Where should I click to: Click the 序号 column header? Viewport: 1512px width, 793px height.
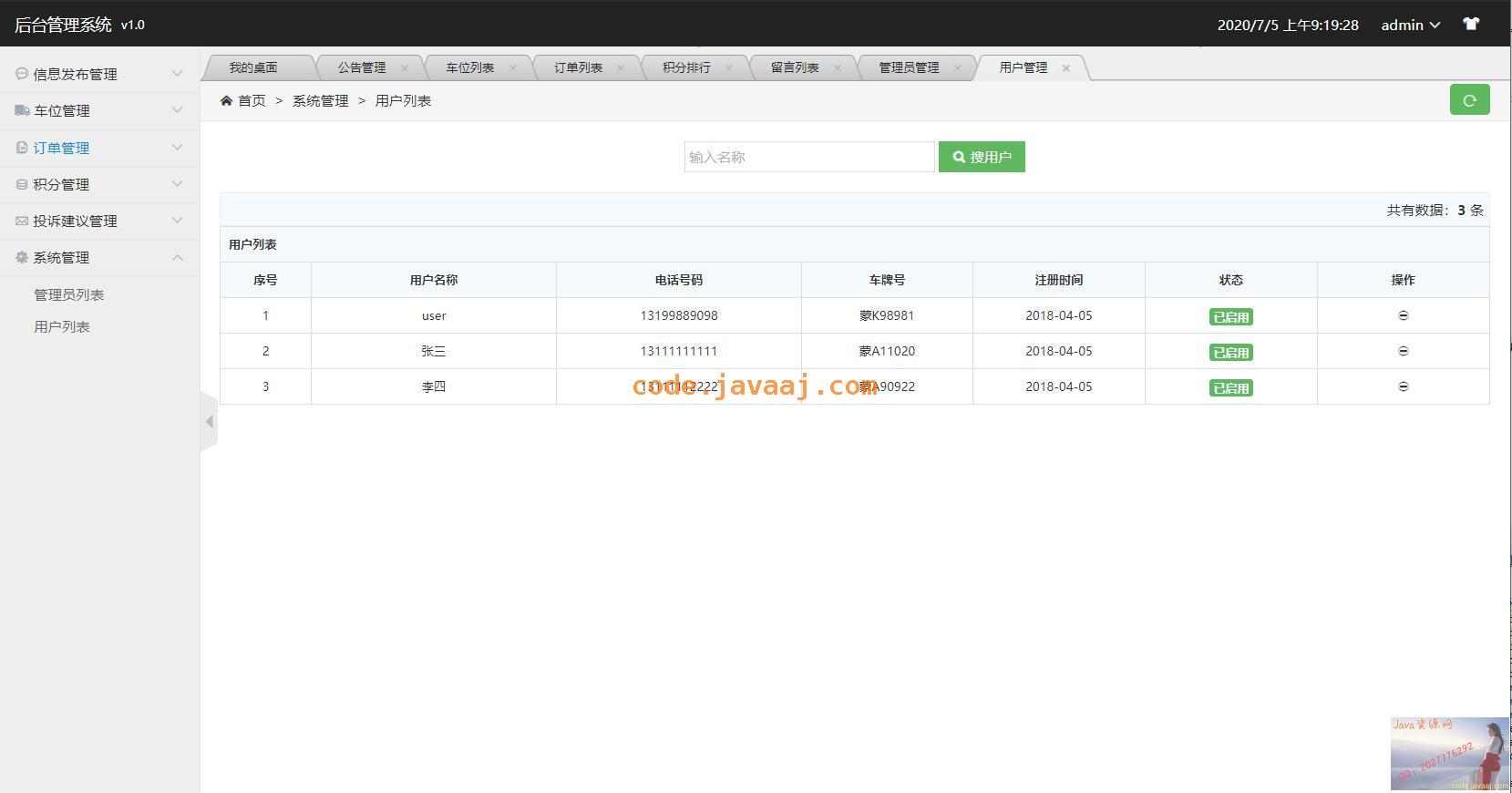pos(265,280)
